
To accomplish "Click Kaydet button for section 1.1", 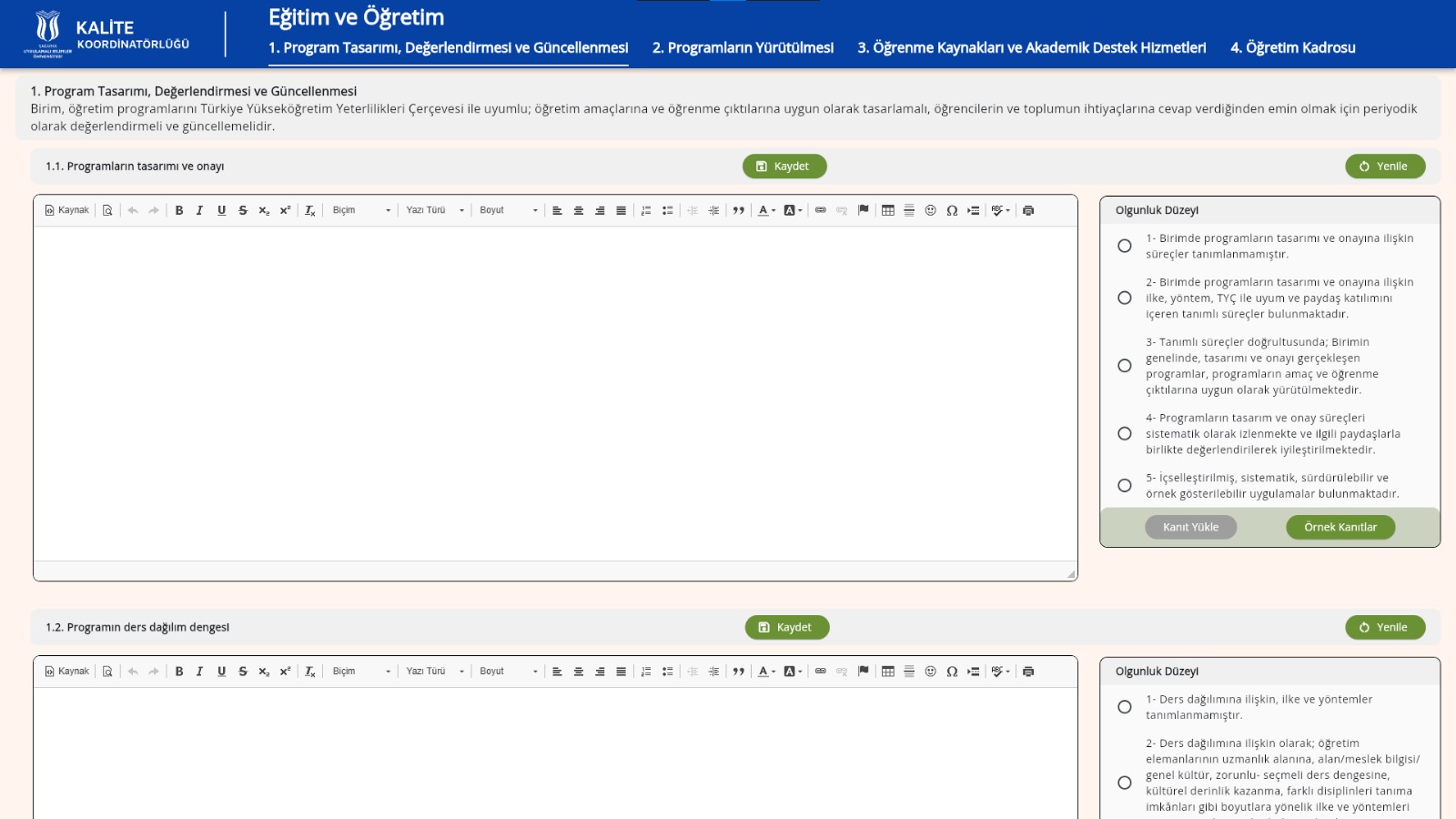I will (x=784, y=167).
